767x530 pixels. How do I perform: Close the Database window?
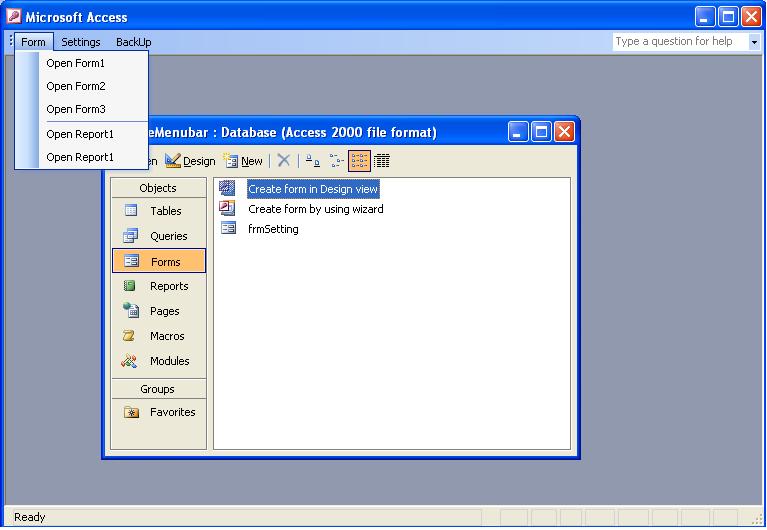564,132
